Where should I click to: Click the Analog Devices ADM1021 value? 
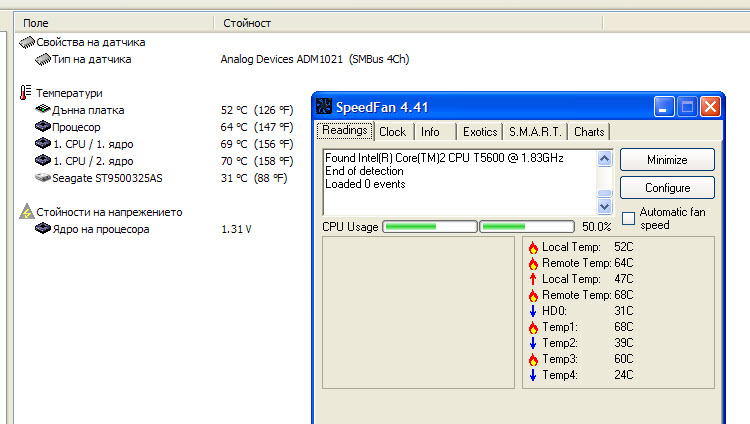tap(315, 59)
